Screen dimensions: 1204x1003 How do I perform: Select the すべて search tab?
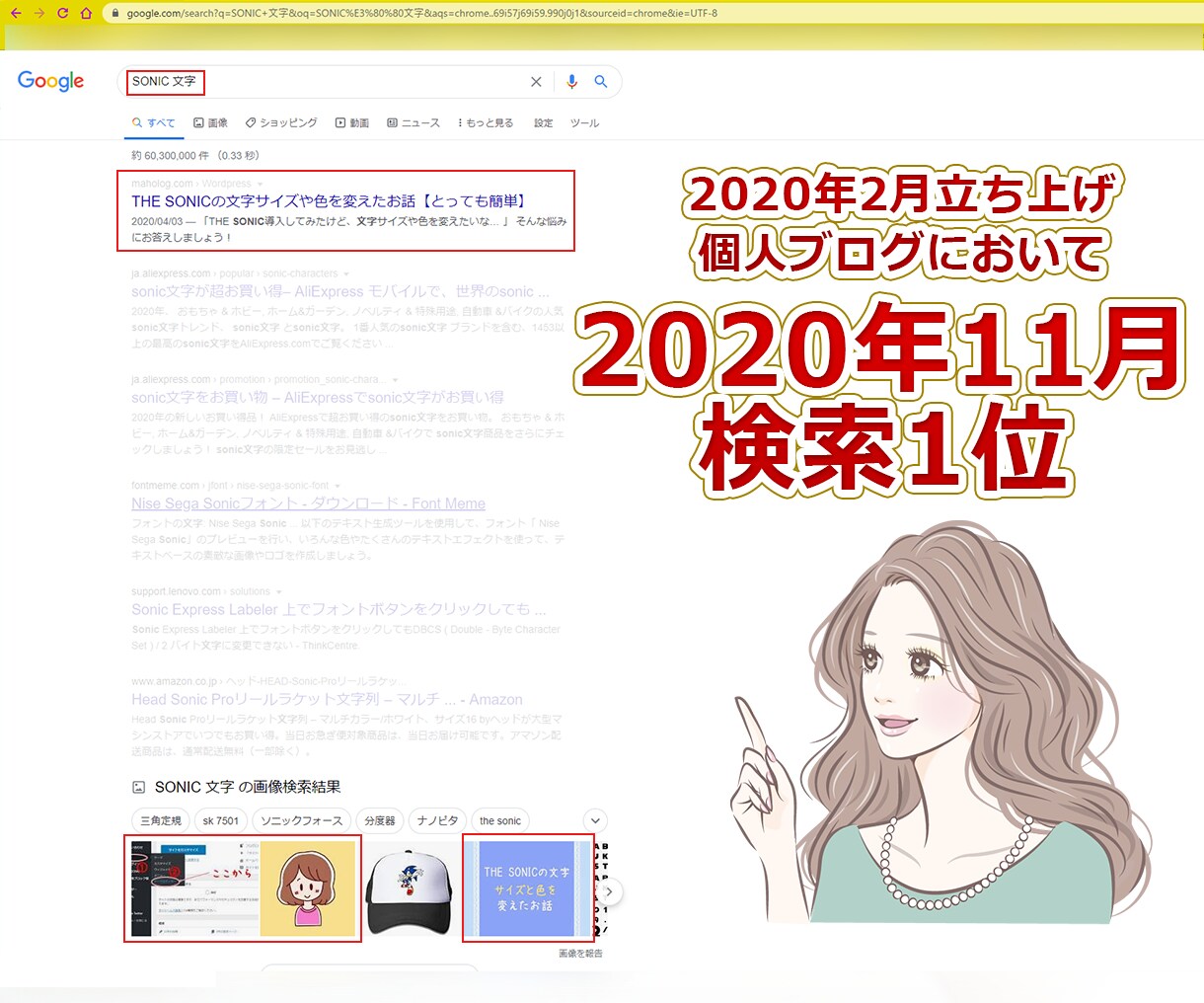[154, 123]
